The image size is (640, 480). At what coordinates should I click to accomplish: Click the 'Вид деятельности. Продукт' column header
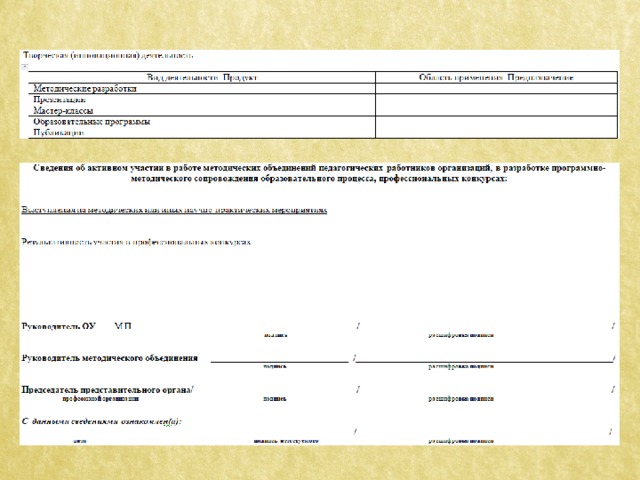pos(202,78)
